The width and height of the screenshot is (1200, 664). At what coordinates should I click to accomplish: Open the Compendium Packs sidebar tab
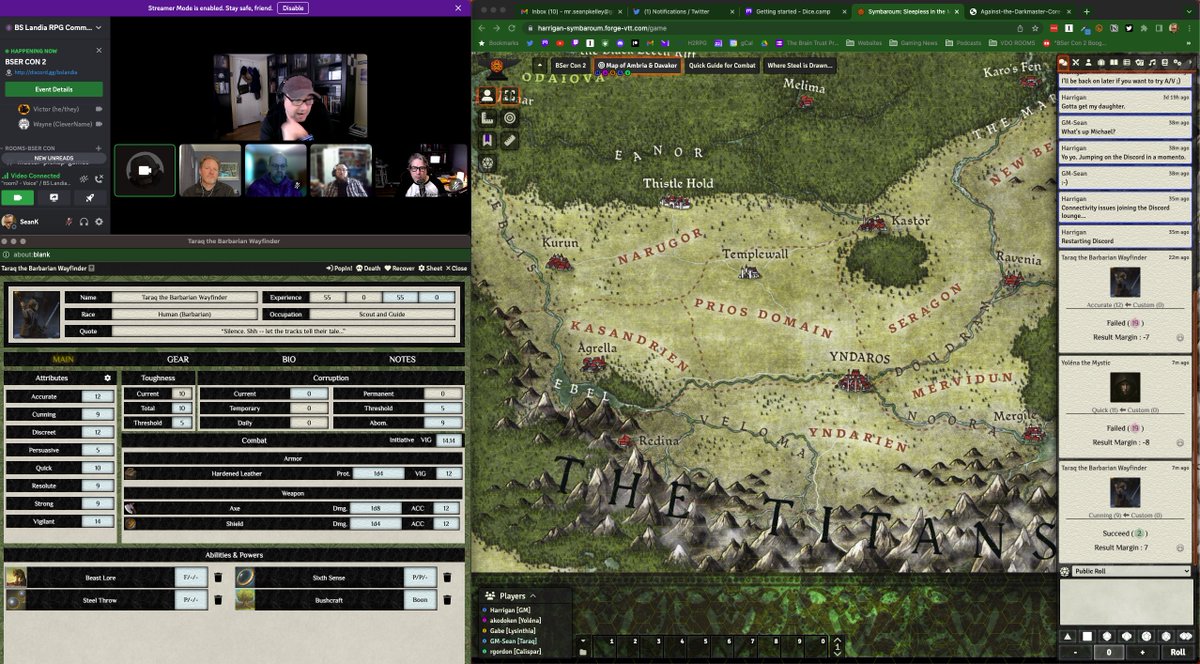(1165, 62)
